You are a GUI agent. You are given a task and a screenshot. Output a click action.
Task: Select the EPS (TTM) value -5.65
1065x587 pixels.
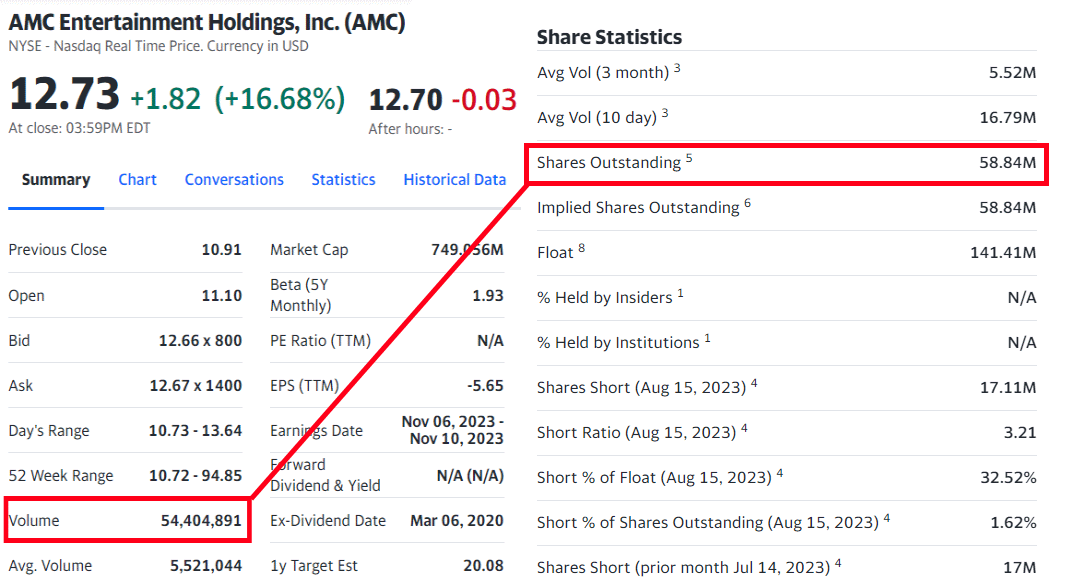point(485,385)
